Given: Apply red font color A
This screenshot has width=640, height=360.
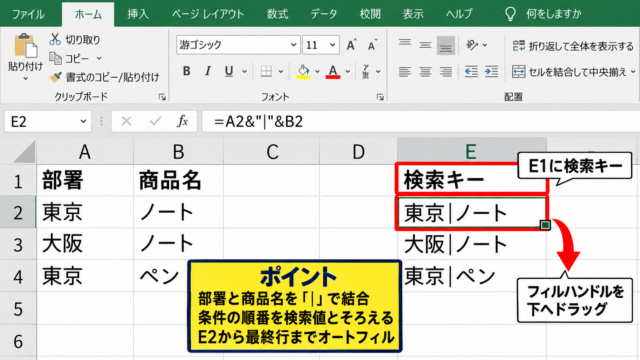Looking at the screenshot, I should [333, 71].
